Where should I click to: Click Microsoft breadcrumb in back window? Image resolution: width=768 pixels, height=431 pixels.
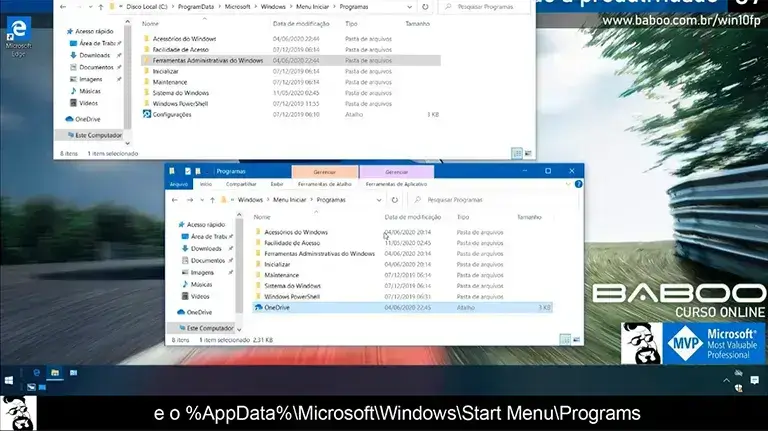point(238,7)
